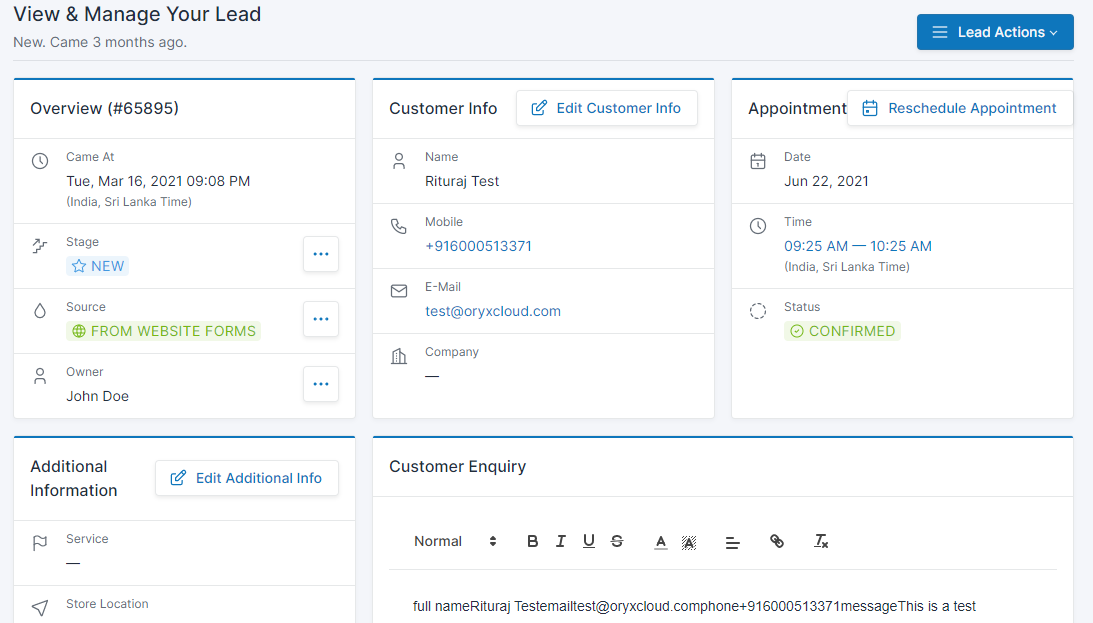Select 'New. Came 3 months ago.' subtitle

[100, 43]
